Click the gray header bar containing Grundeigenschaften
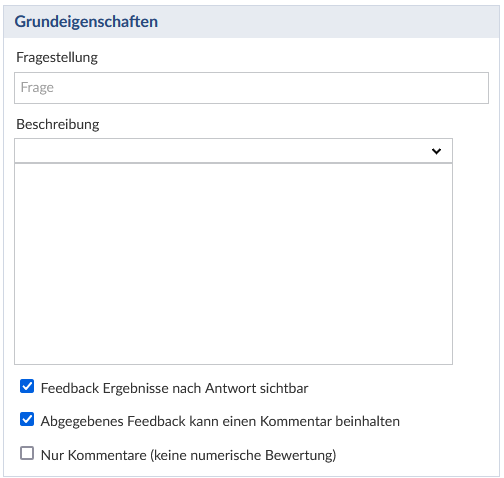This screenshot has width=504, height=478. click(251, 22)
